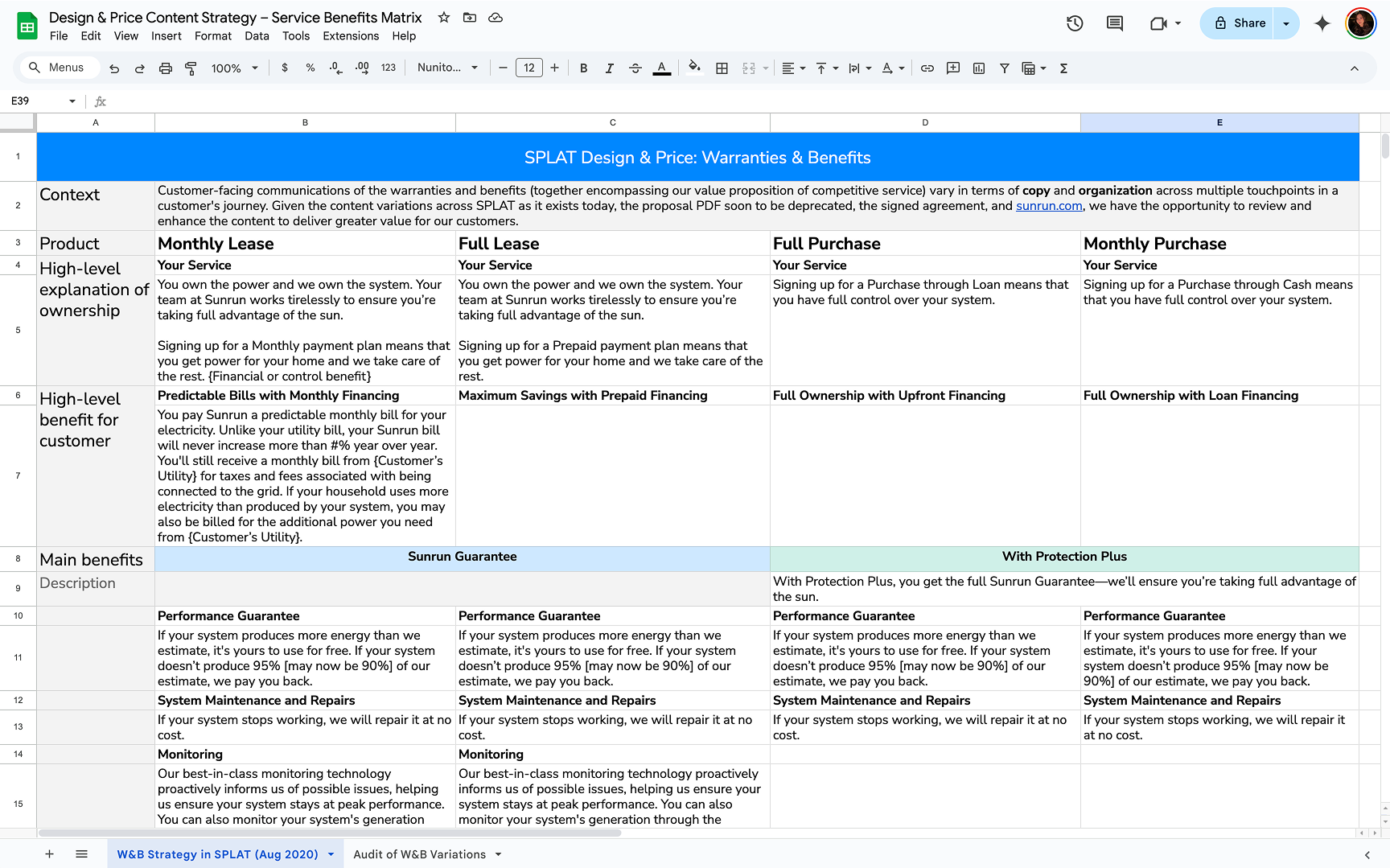Open version history clock icon
The width and height of the screenshot is (1390, 868).
1075,23
